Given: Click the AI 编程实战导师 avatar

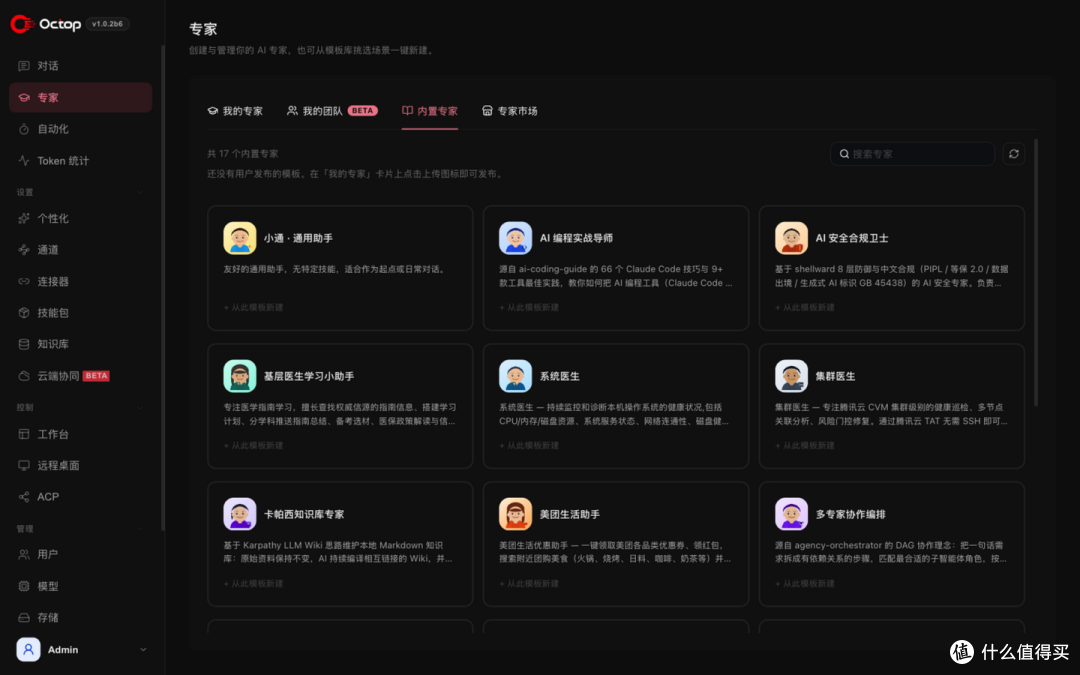Looking at the screenshot, I should coord(515,238).
